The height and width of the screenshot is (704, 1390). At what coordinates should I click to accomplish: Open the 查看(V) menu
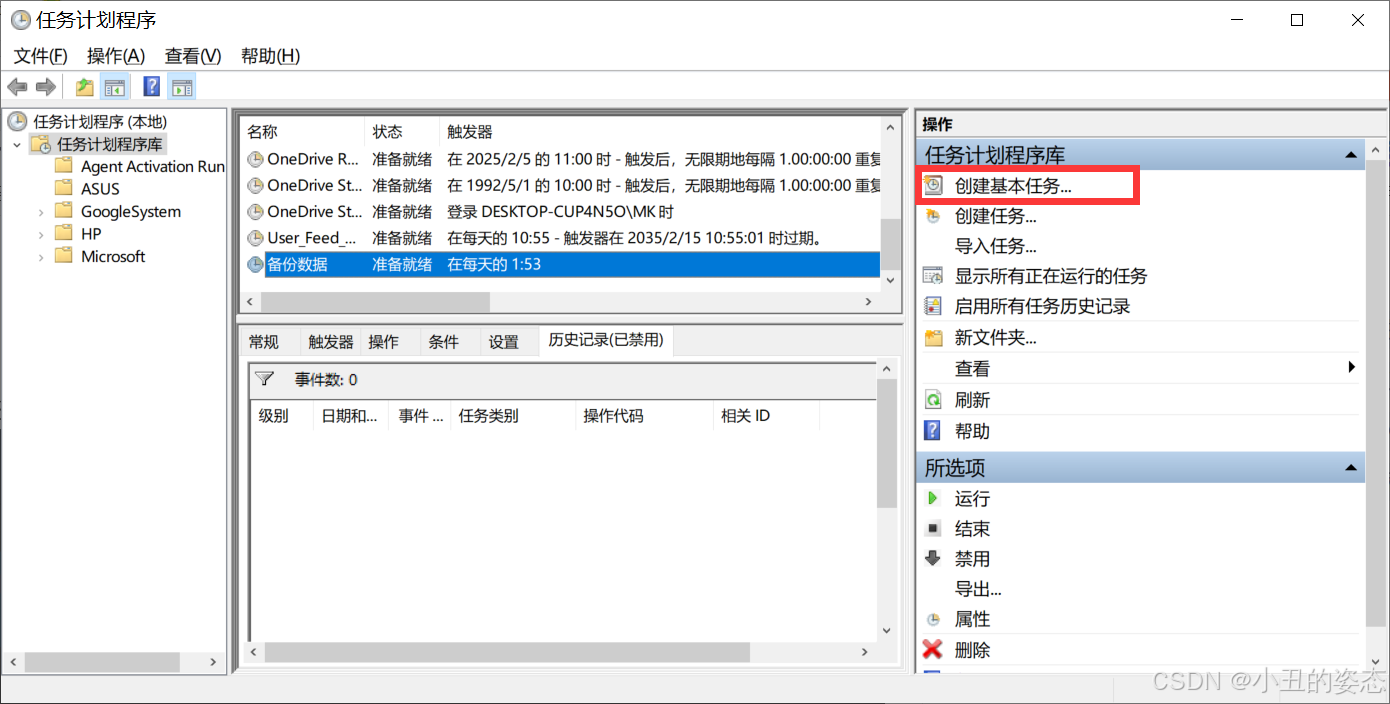pyautogui.click(x=193, y=56)
